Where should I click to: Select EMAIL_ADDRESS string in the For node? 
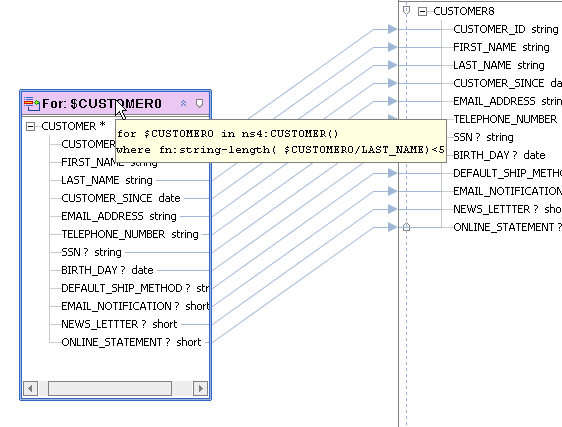click(x=119, y=216)
